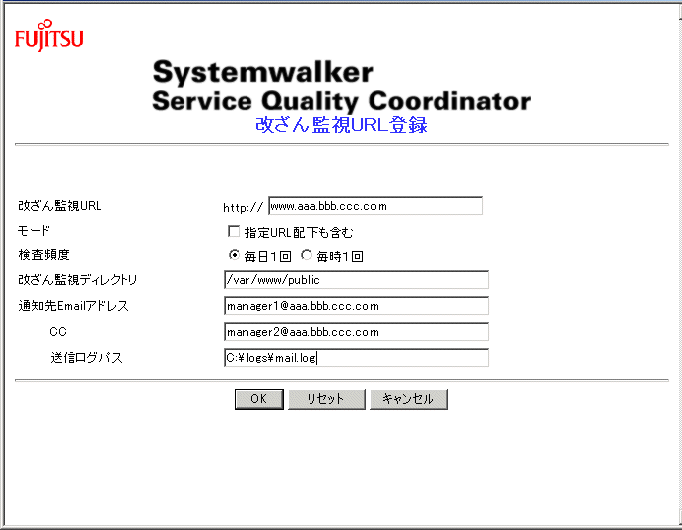This screenshot has width=682, height=530.
Task: Click the 通知先Emailアドレス input field
Action: [x=356, y=306]
